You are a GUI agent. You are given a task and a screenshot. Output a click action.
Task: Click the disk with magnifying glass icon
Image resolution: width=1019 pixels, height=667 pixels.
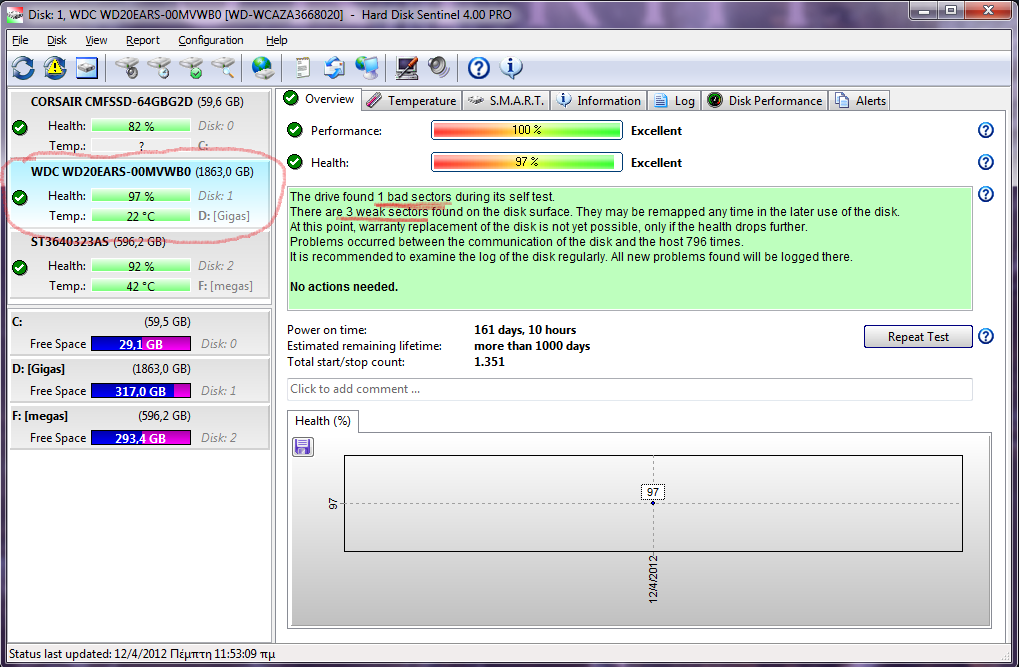tap(223, 68)
